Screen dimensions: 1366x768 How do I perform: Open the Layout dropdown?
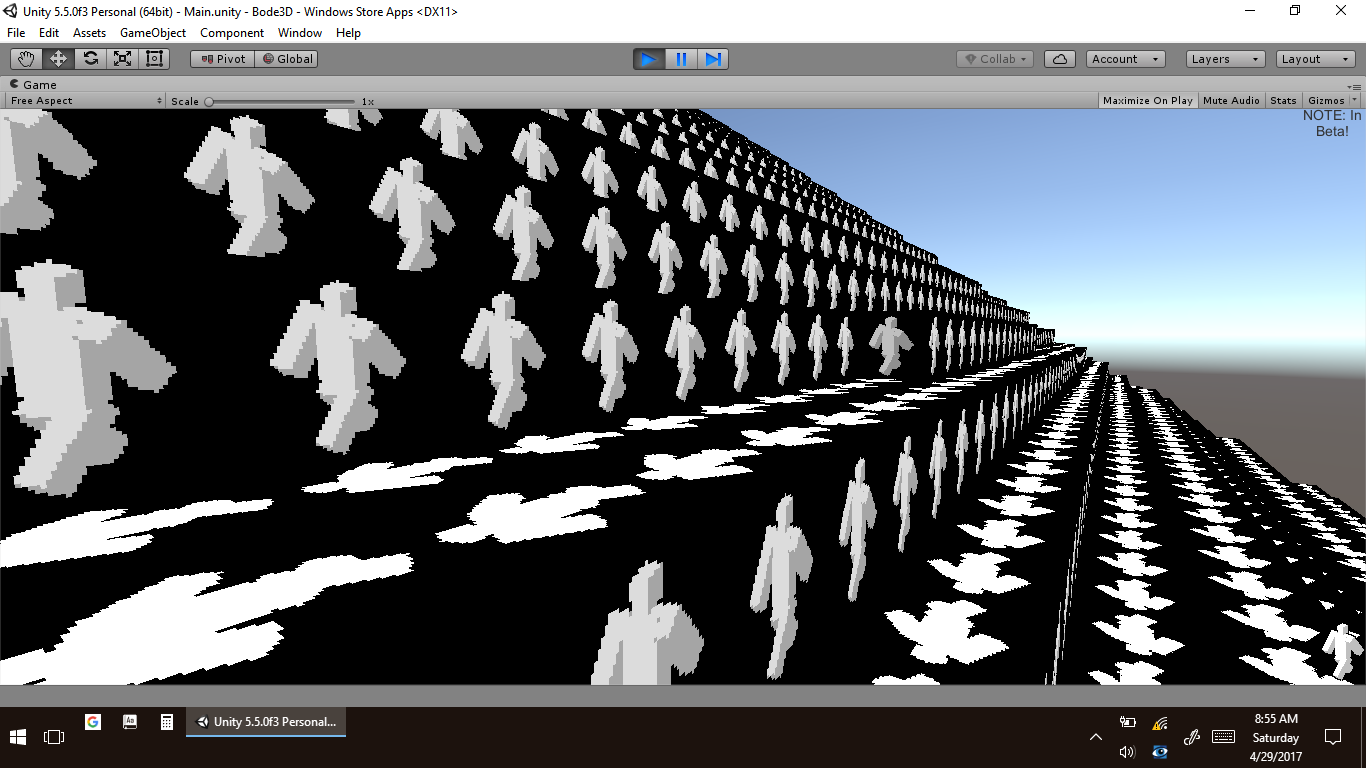point(1315,59)
